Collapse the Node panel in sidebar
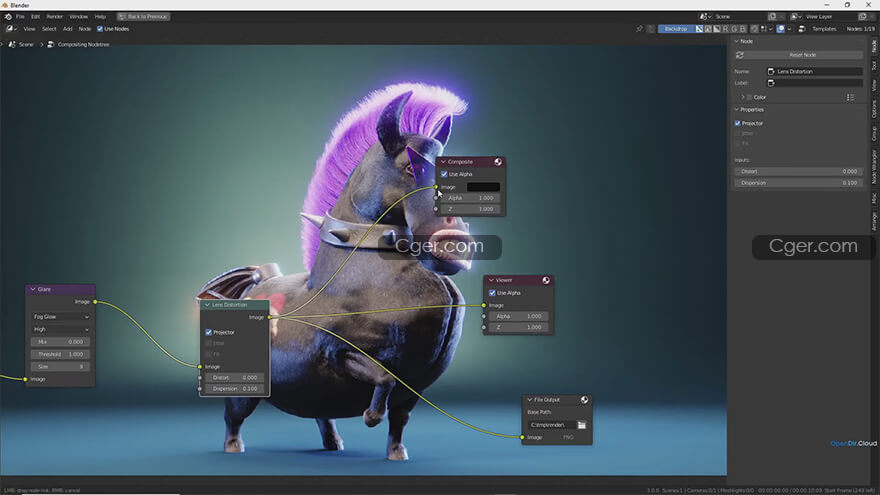Viewport: 880px width, 495px height. pyautogui.click(x=736, y=41)
